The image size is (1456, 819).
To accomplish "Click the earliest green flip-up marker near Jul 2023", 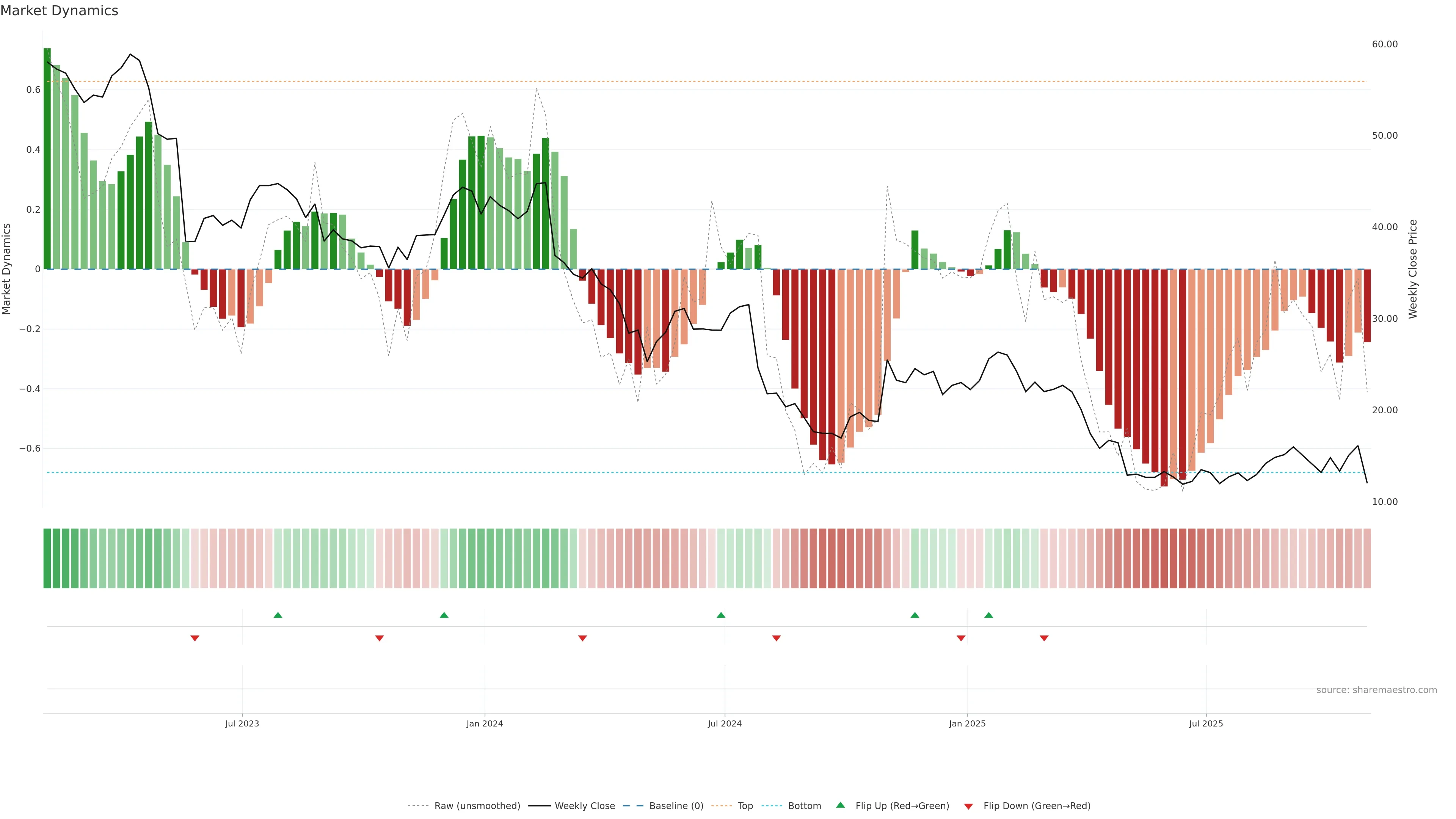I will coord(278,615).
